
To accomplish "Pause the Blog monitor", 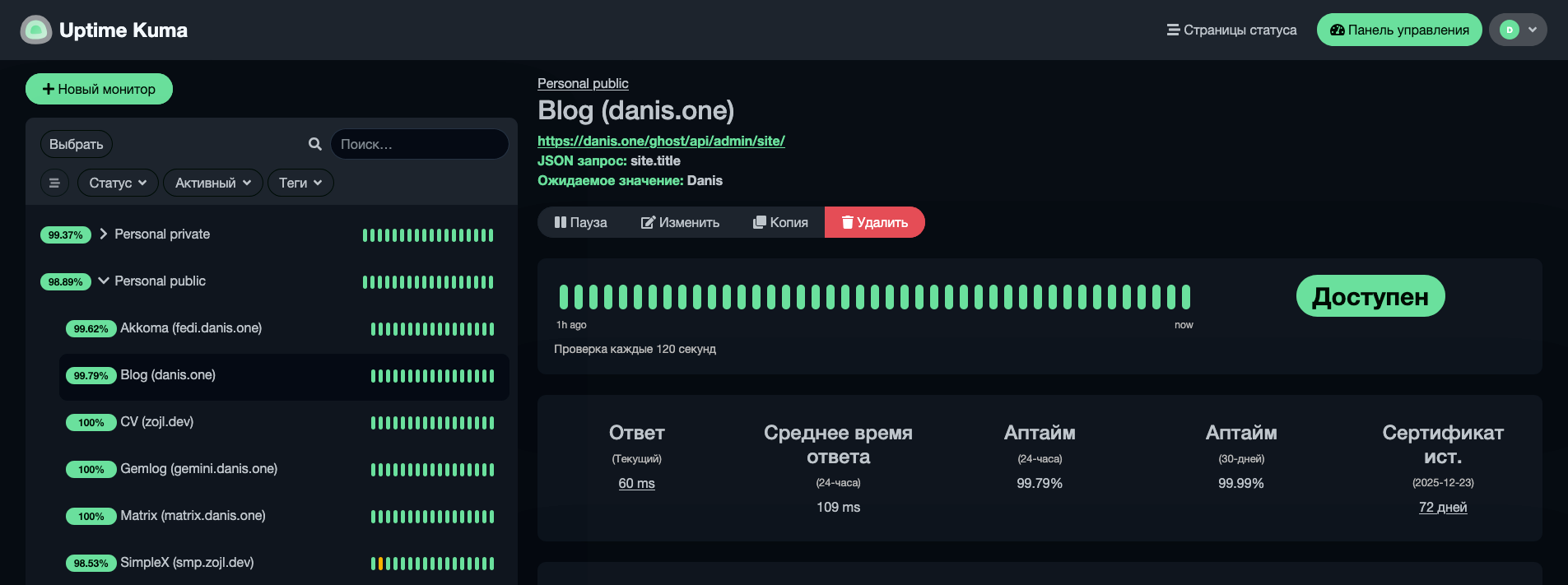I will click(580, 222).
